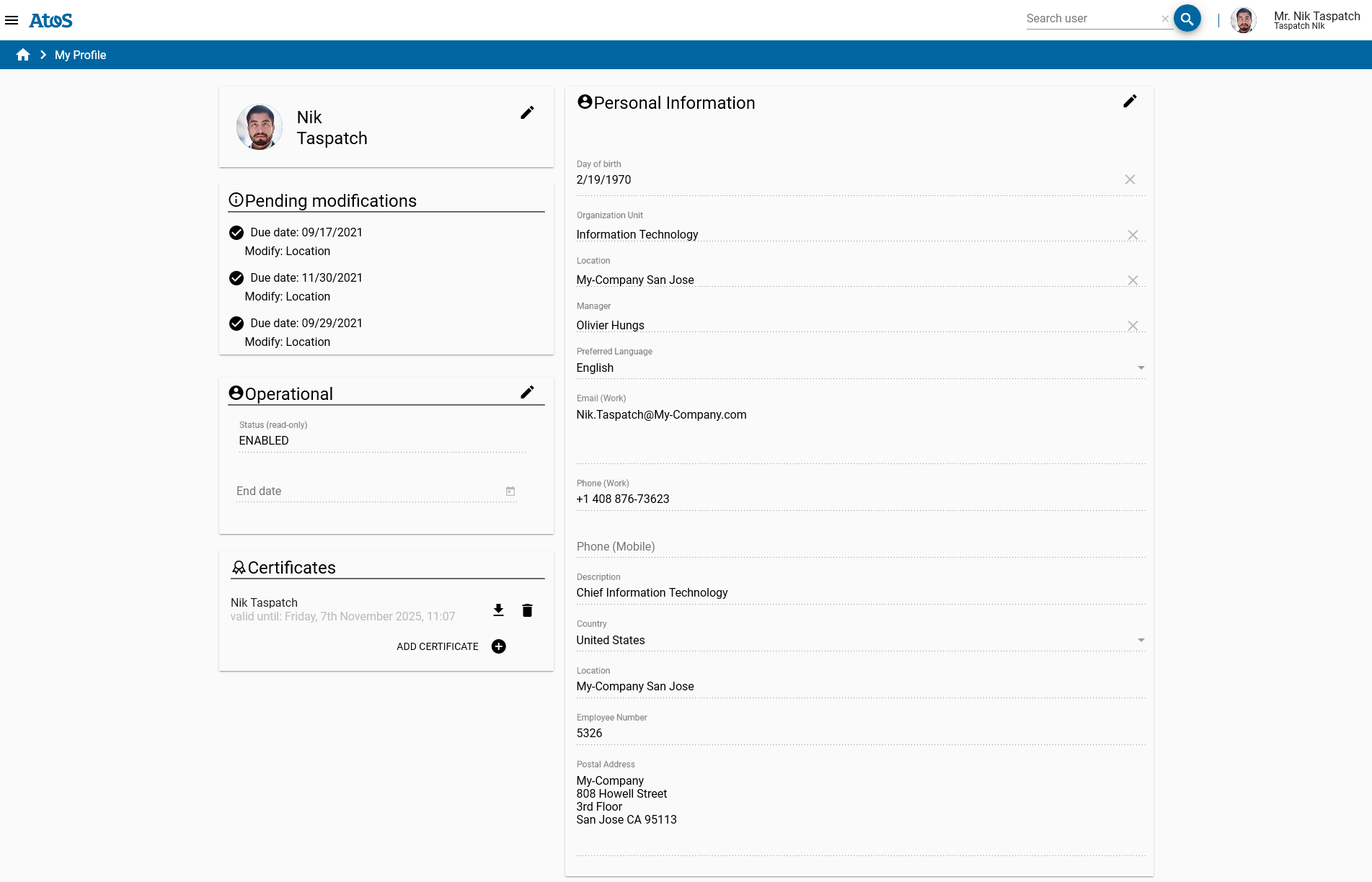Open the End date calendar picker
The image size is (1372, 882).
[510, 491]
